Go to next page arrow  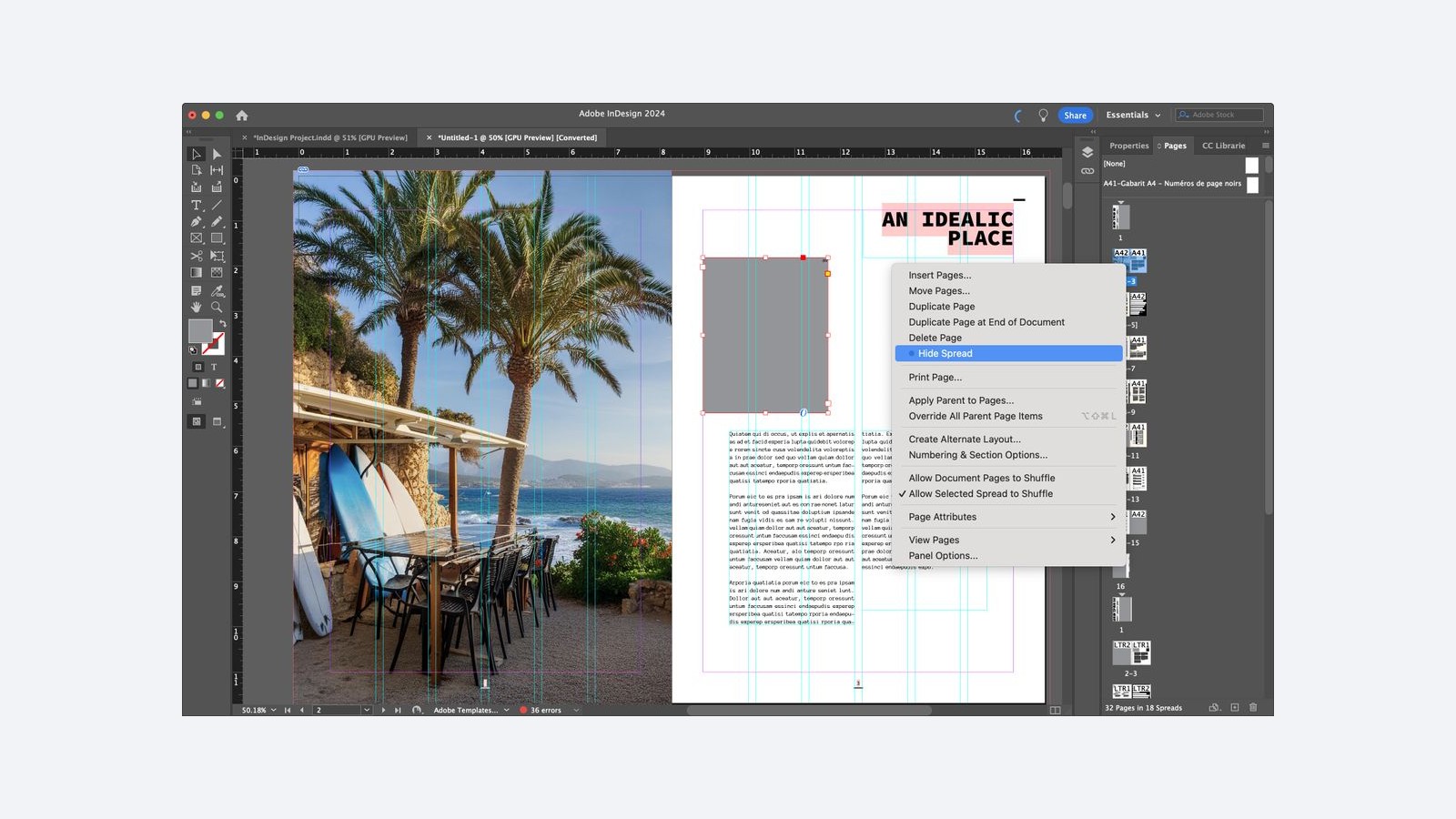coord(383,710)
